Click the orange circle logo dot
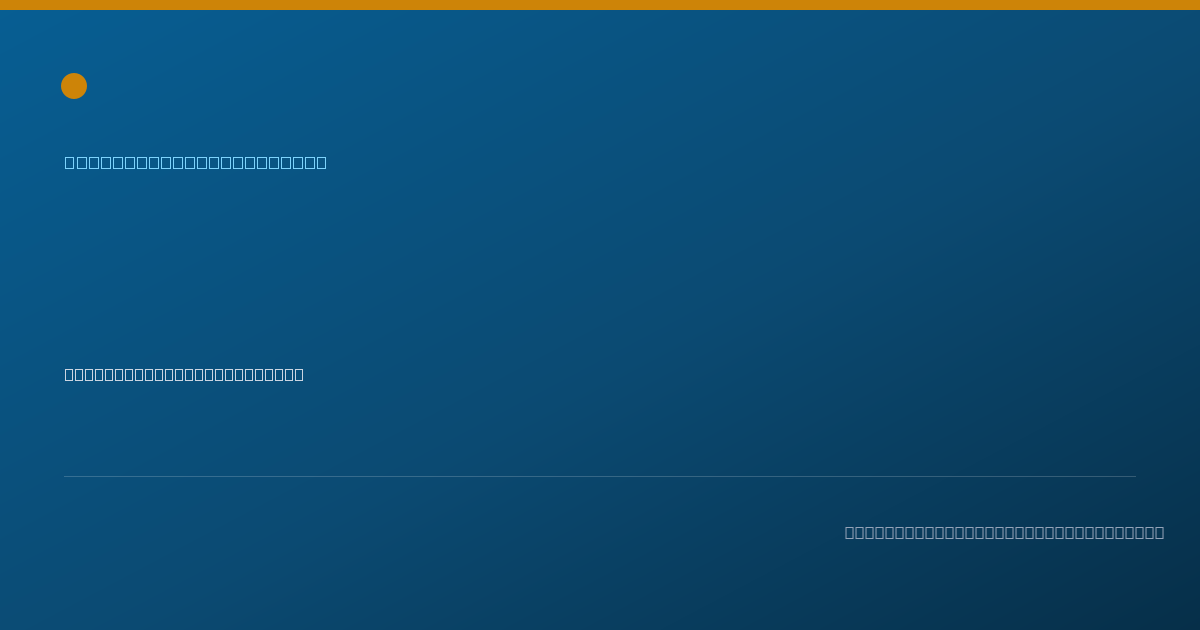 [74, 86]
